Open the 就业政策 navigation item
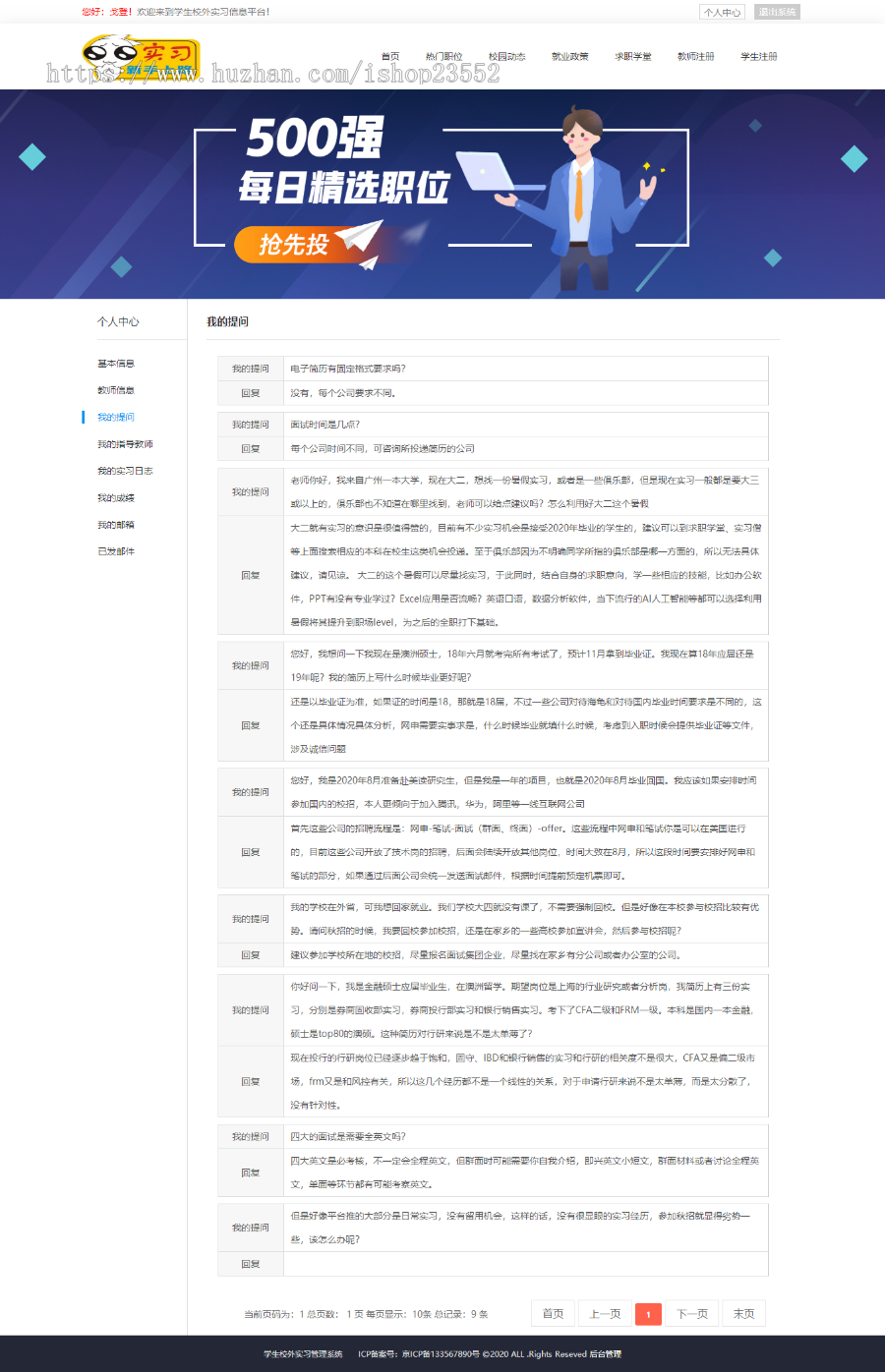885x1372 pixels. pyautogui.click(x=569, y=57)
